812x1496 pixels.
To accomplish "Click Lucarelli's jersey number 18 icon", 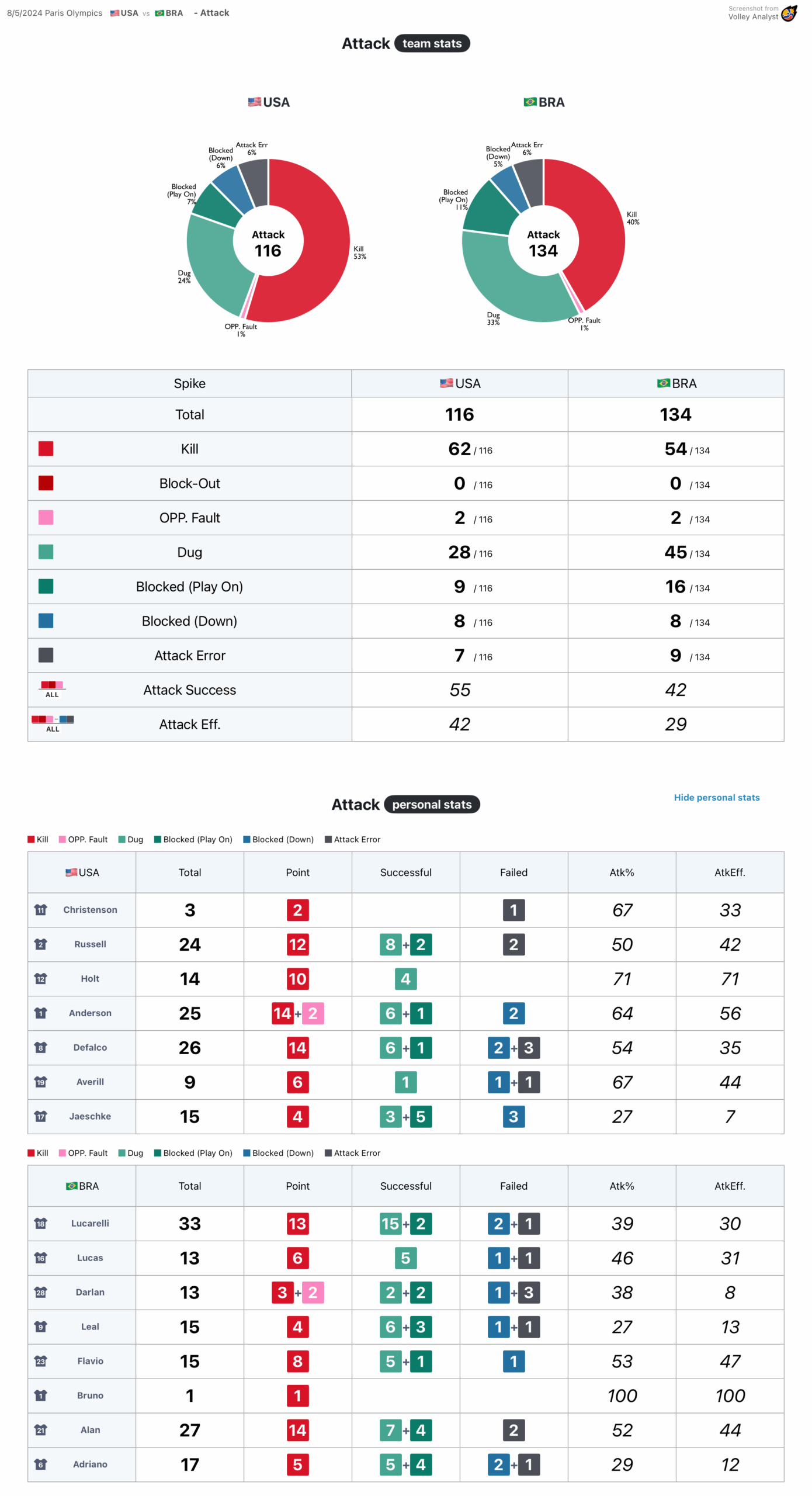I will coord(40,1223).
